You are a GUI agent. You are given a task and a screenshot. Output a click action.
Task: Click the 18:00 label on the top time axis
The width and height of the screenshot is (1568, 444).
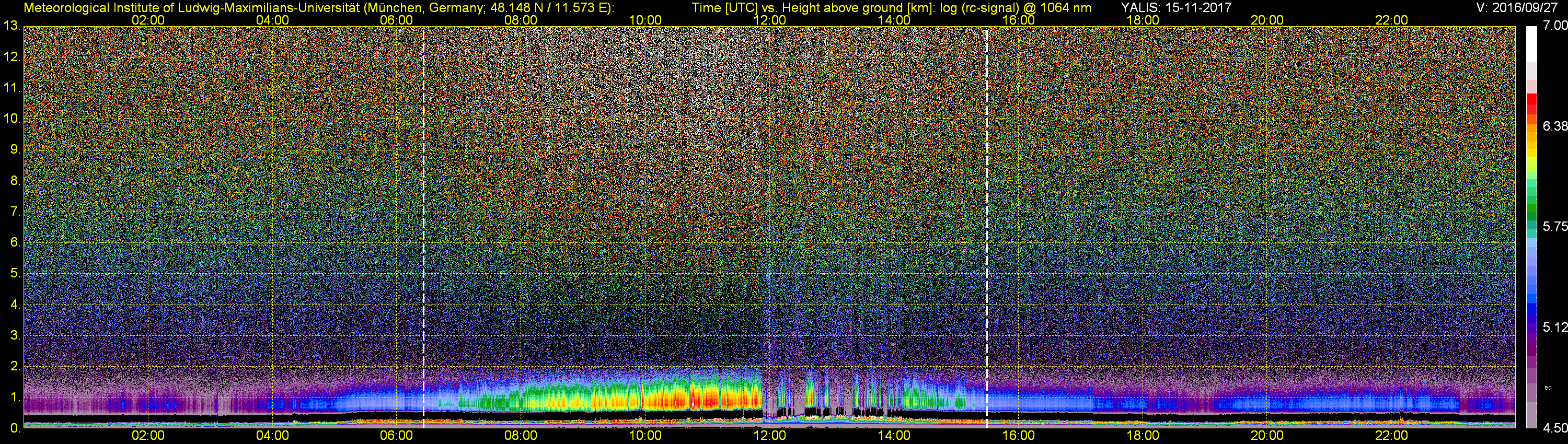(x=1143, y=20)
